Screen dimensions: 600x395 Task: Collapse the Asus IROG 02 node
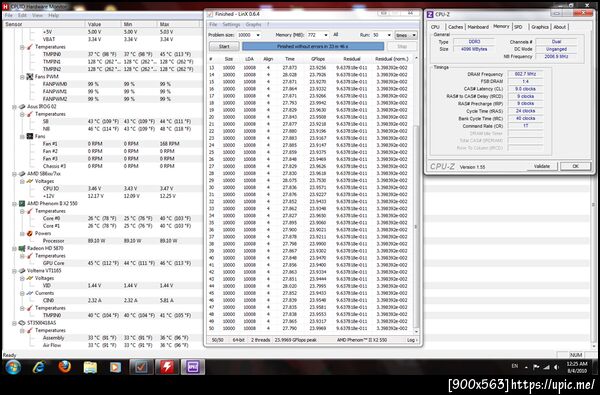point(15,107)
